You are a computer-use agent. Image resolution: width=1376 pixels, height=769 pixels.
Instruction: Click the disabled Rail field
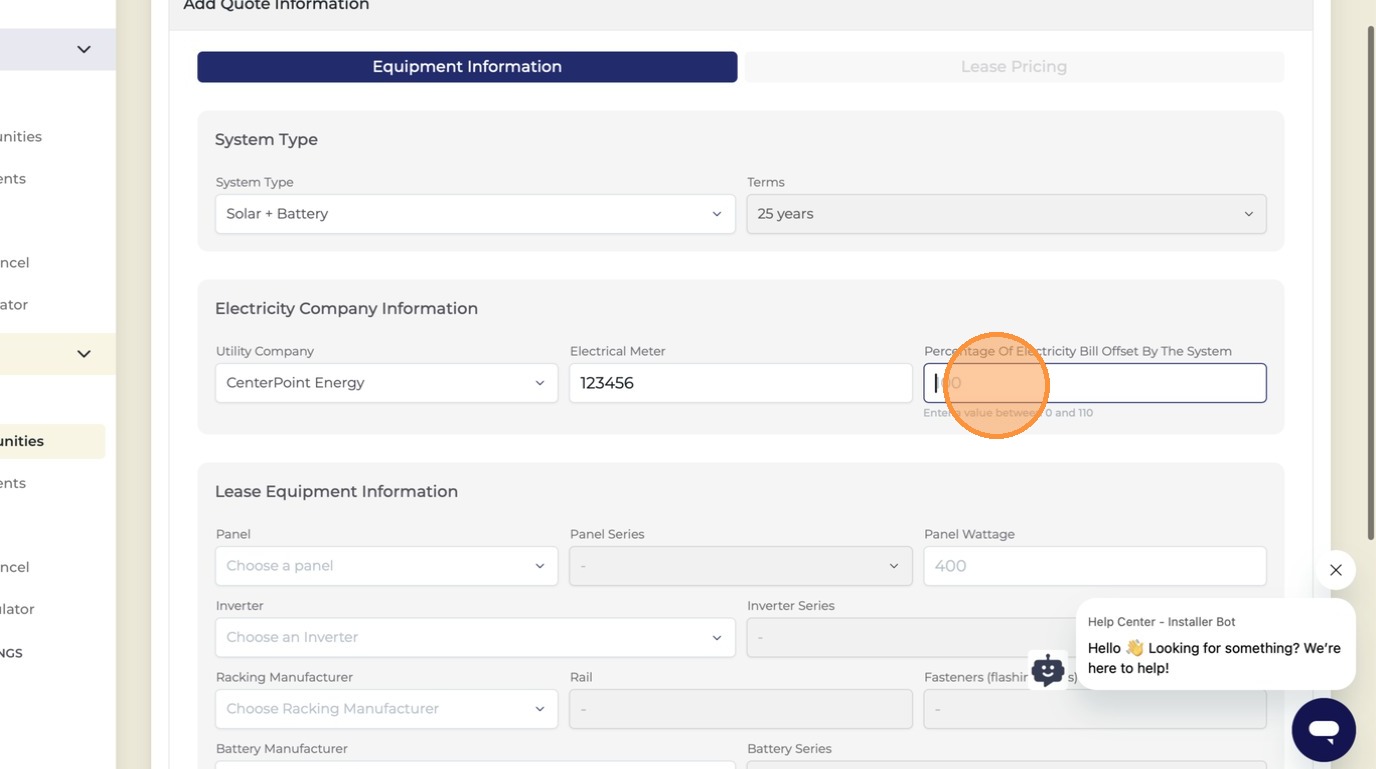(x=740, y=709)
